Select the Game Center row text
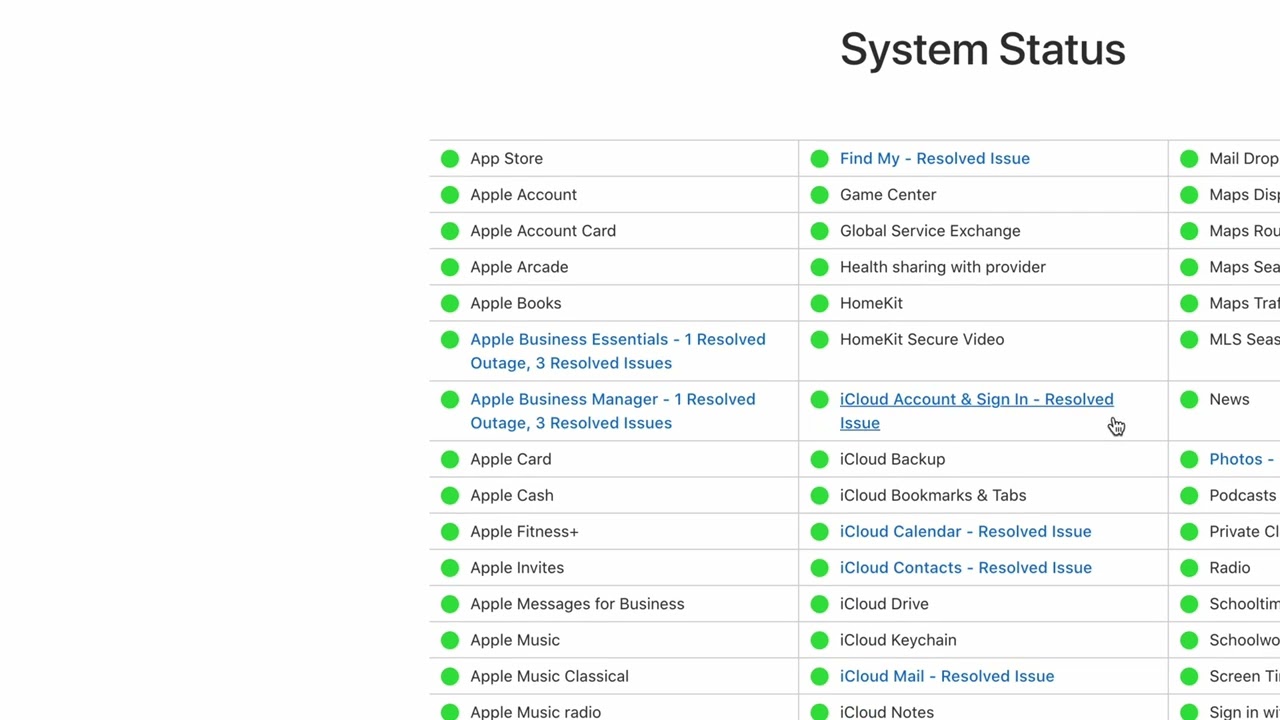 point(888,194)
